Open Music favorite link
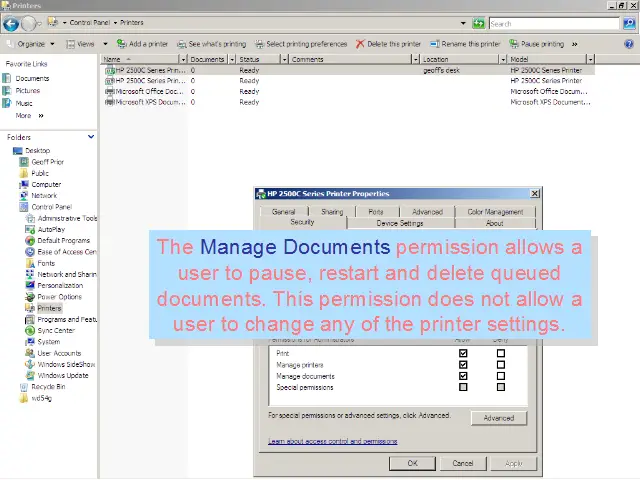 click(x=18, y=103)
